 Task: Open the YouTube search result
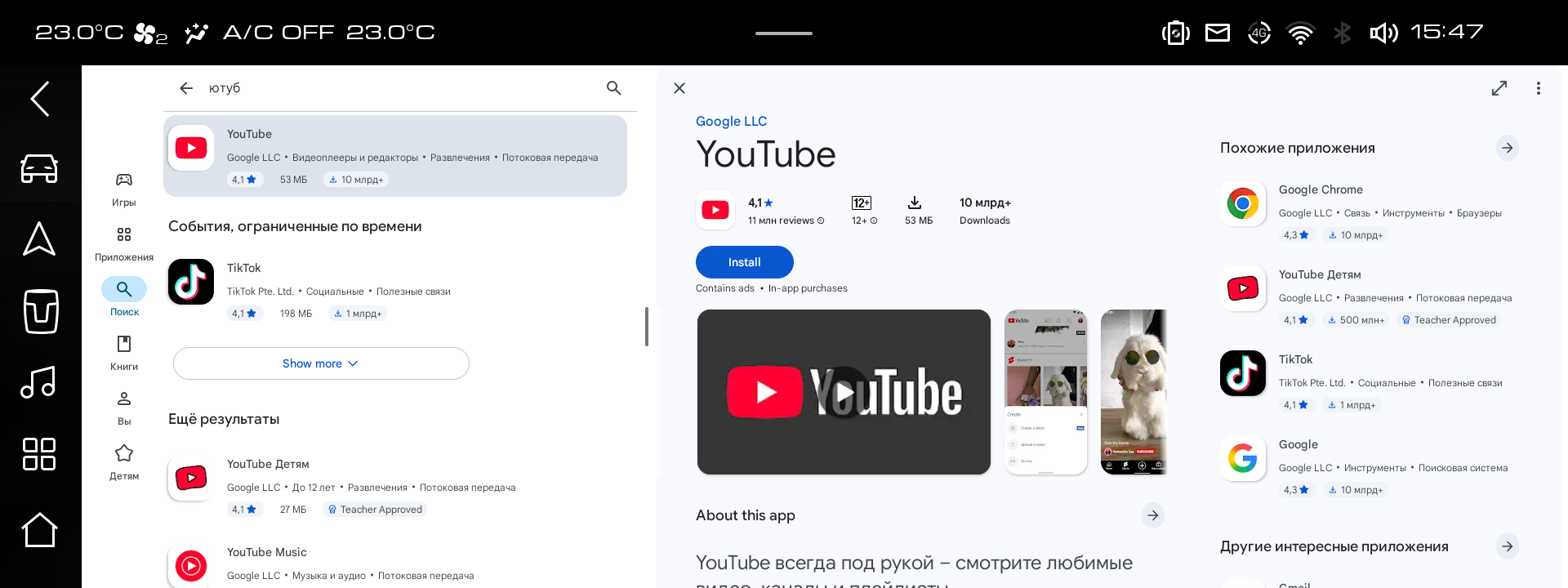coord(395,156)
